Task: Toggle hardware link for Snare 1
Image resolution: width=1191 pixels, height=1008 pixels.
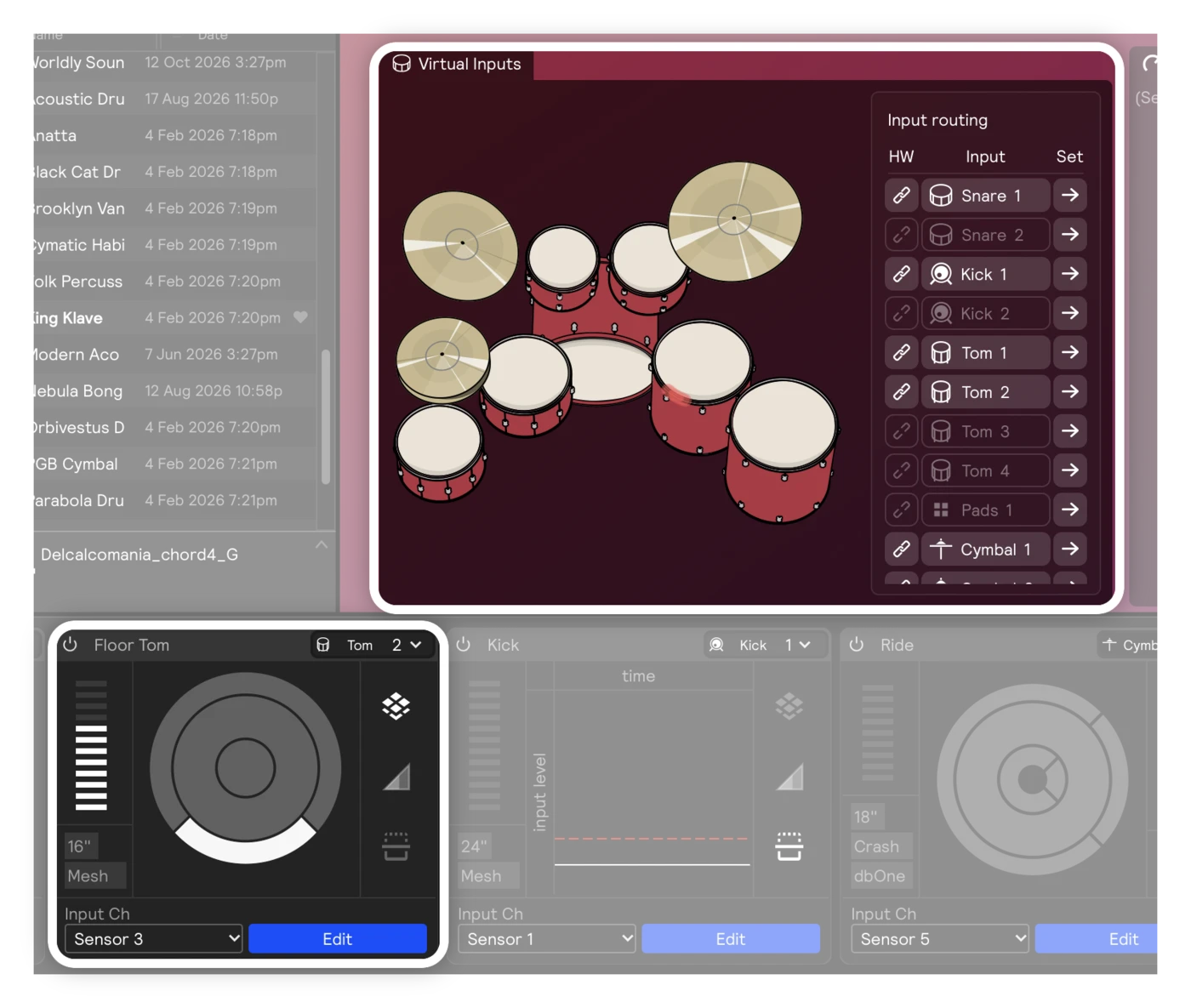Action: point(901,196)
